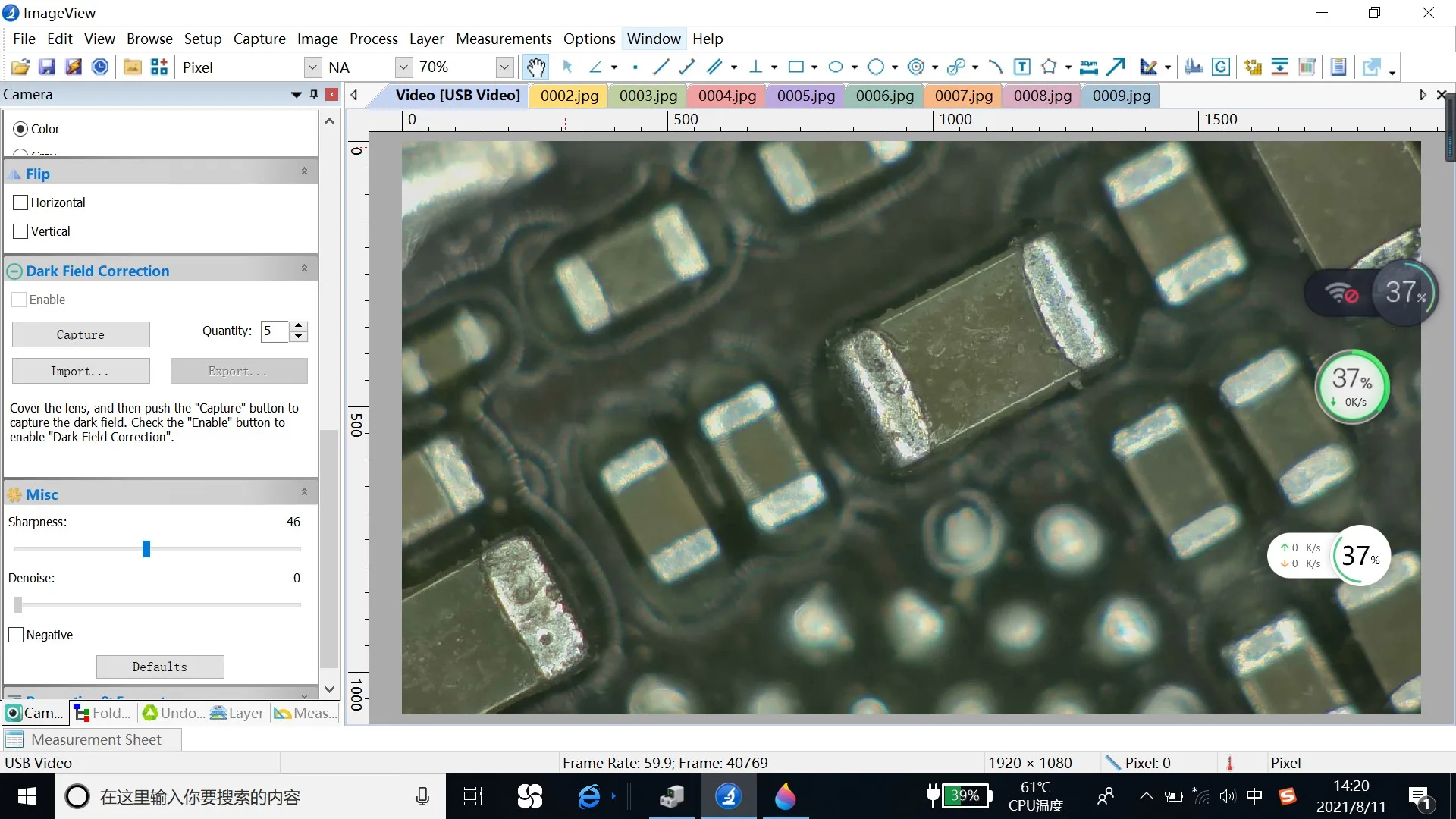This screenshot has height=819, width=1456.
Task: Click the save disk icon
Action: tap(47, 67)
